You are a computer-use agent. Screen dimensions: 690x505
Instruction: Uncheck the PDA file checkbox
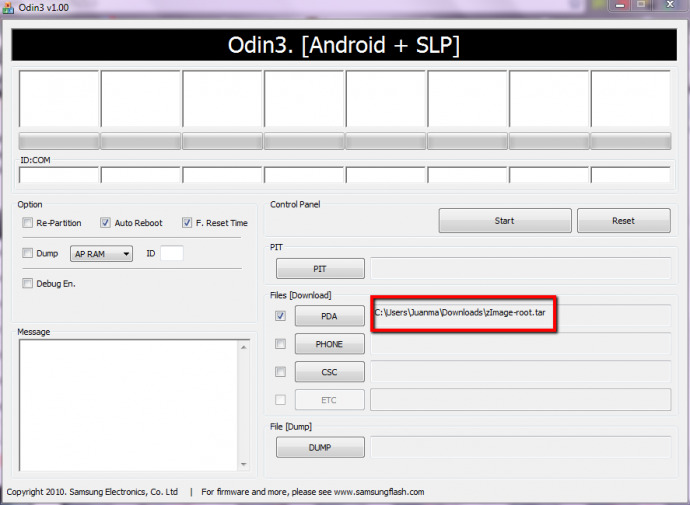tap(281, 316)
